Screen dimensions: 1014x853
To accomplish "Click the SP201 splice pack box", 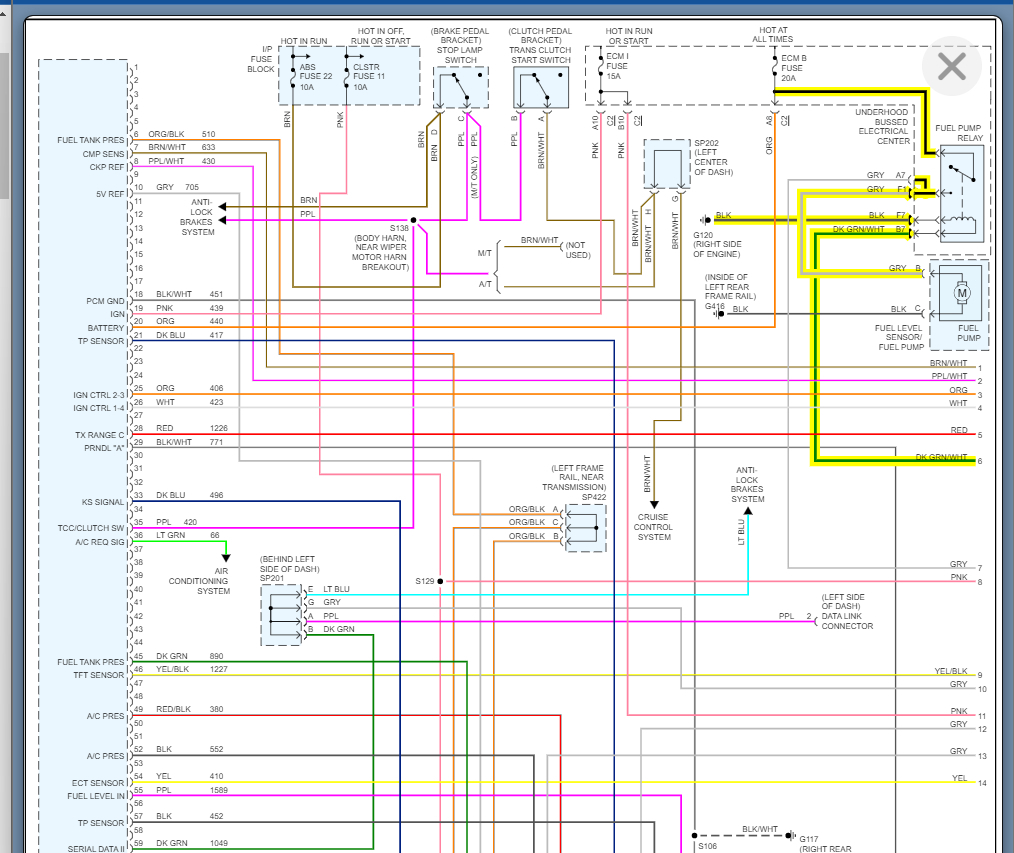I will tap(281, 615).
